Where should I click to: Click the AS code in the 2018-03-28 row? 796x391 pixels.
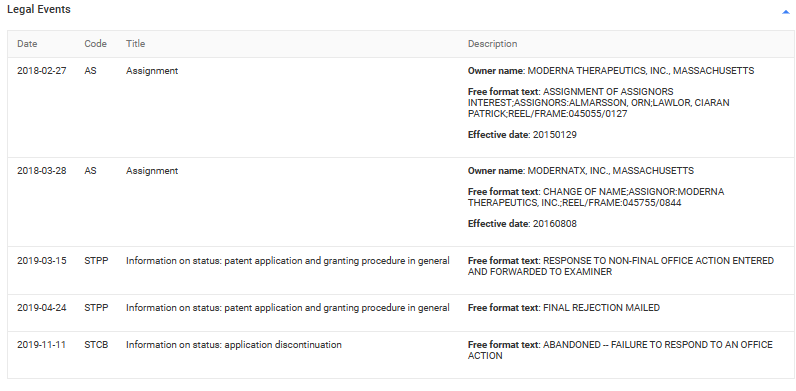[90, 171]
